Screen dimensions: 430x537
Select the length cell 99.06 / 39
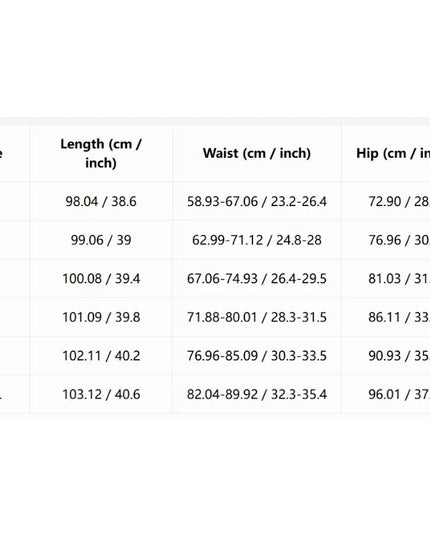coord(101,240)
